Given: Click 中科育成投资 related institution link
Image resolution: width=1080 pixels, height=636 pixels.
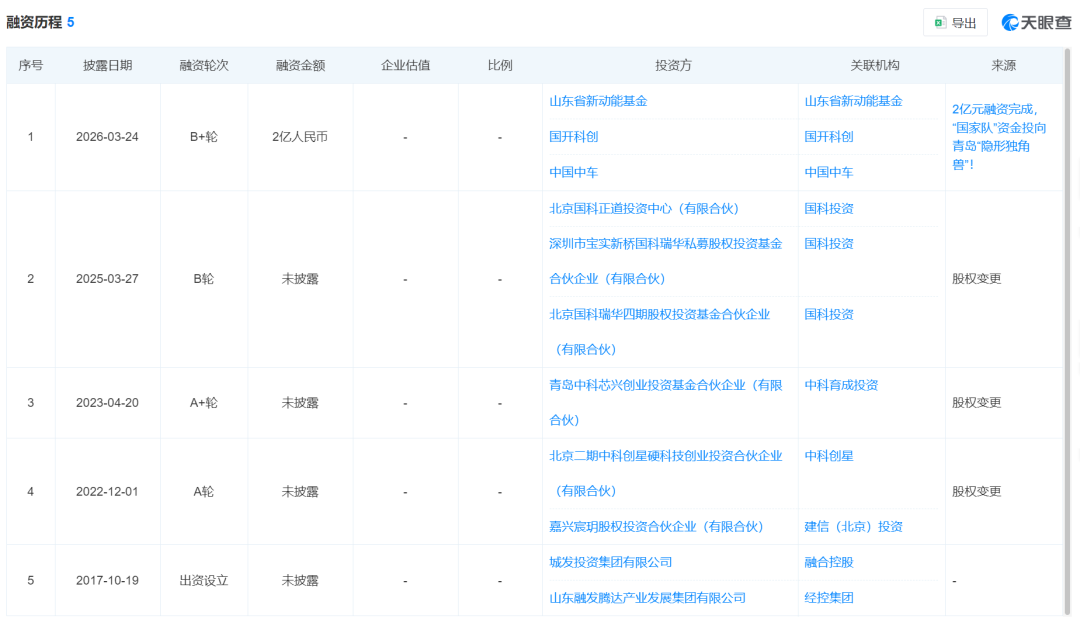Looking at the screenshot, I should click(840, 384).
